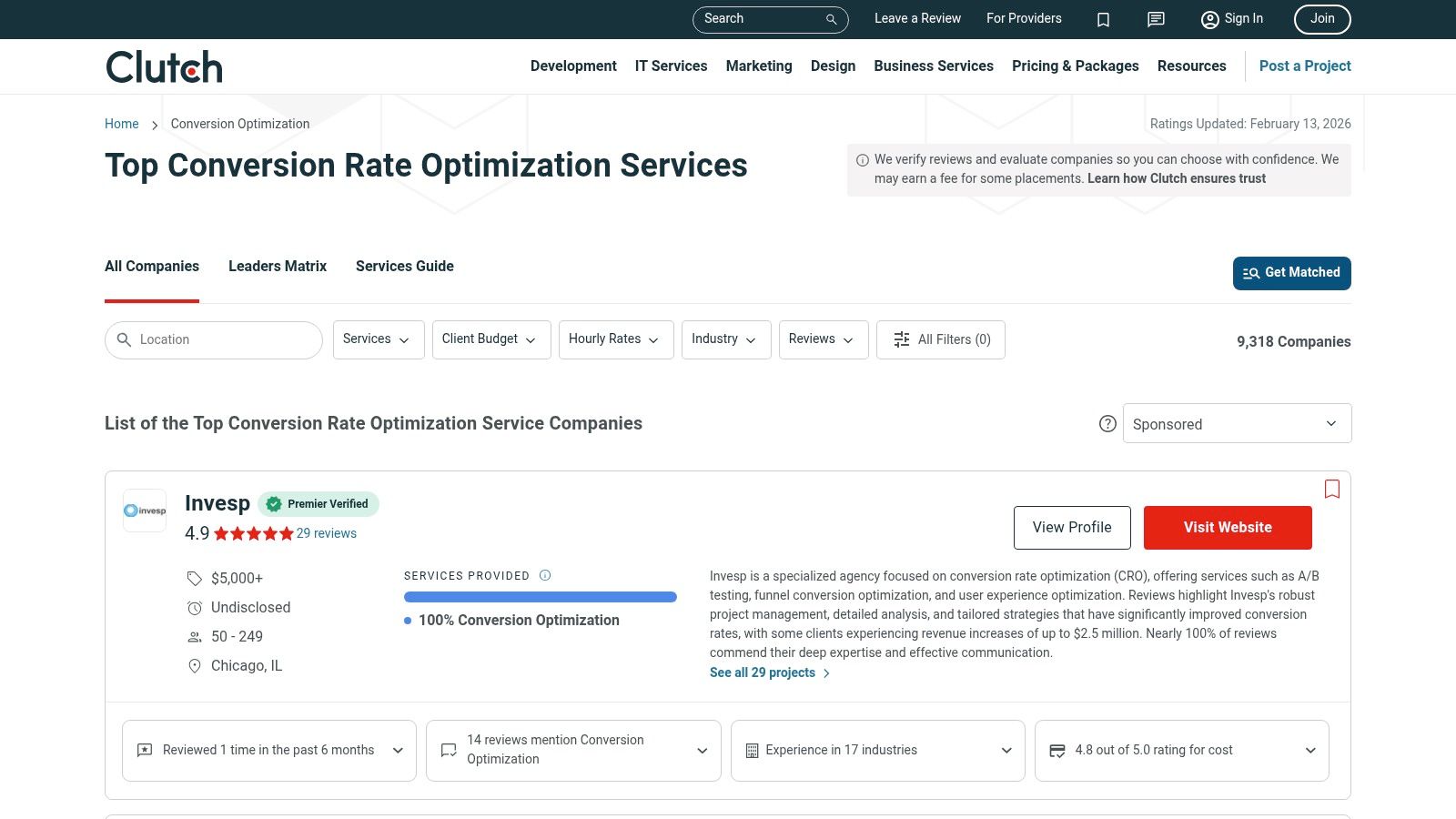Click For Providers link
Viewport: 1456px width, 819px height.
(x=1024, y=18)
